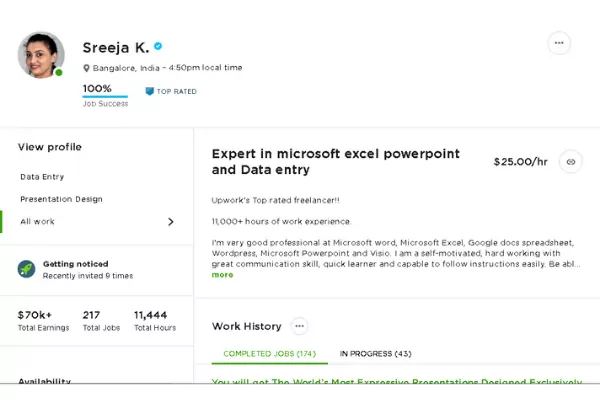
Task: Expand the All work chevron arrow
Action: pyautogui.click(x=171, y=222)
